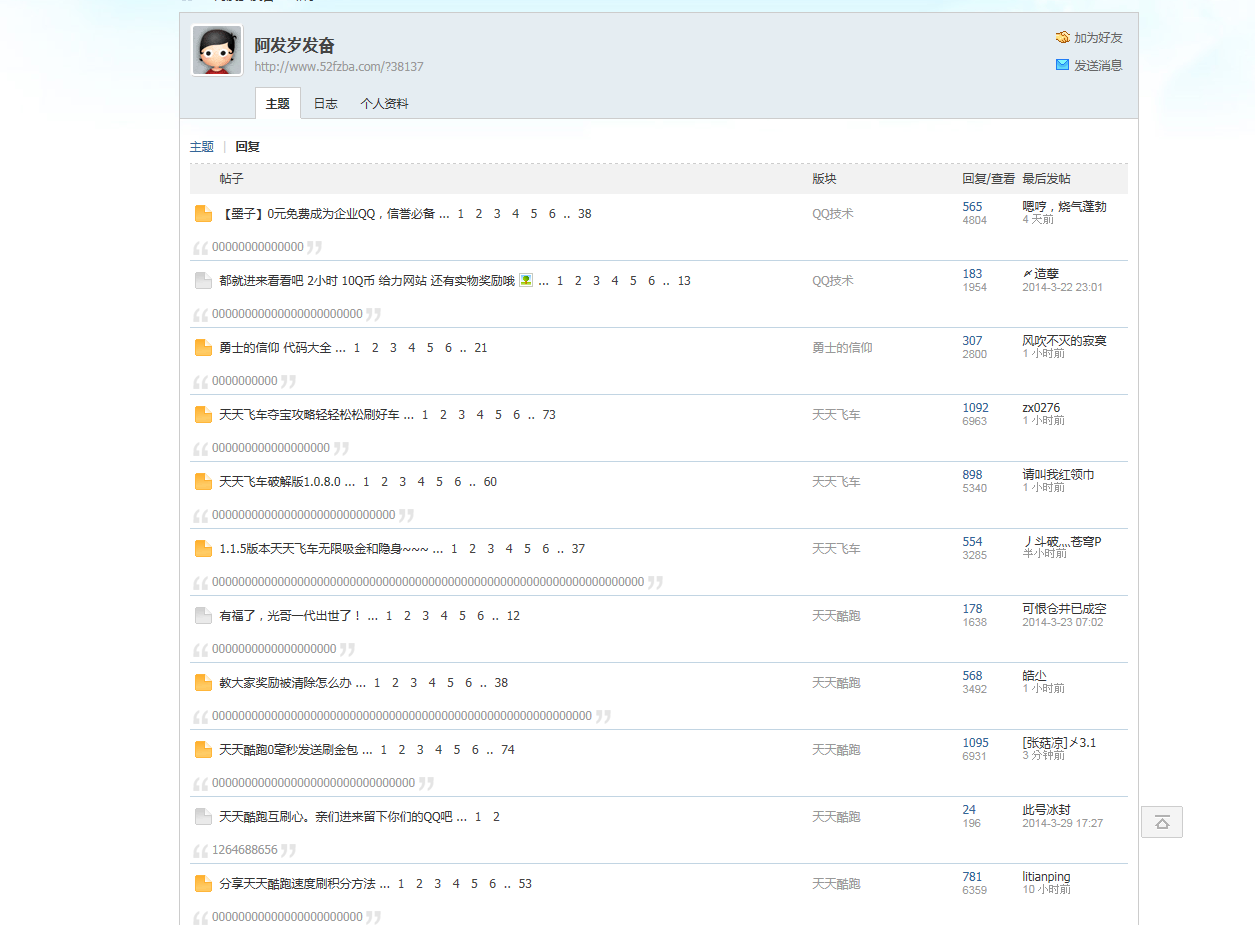The image size is (1255, 925).
Task: Click image attachment icon in 10Q币 thread title
Action: 525,280
